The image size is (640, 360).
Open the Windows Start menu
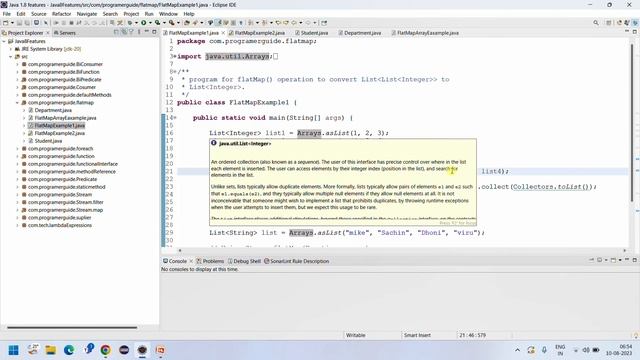point(13,350)
